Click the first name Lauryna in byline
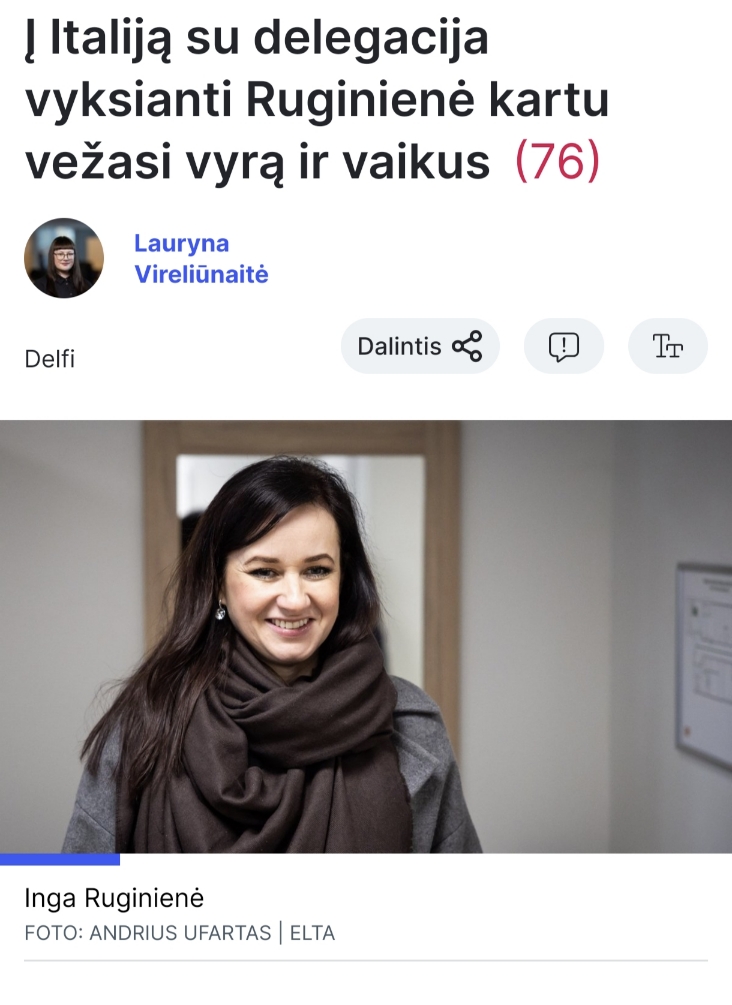This screenshot has width=732, height=1005. (181, 244)
